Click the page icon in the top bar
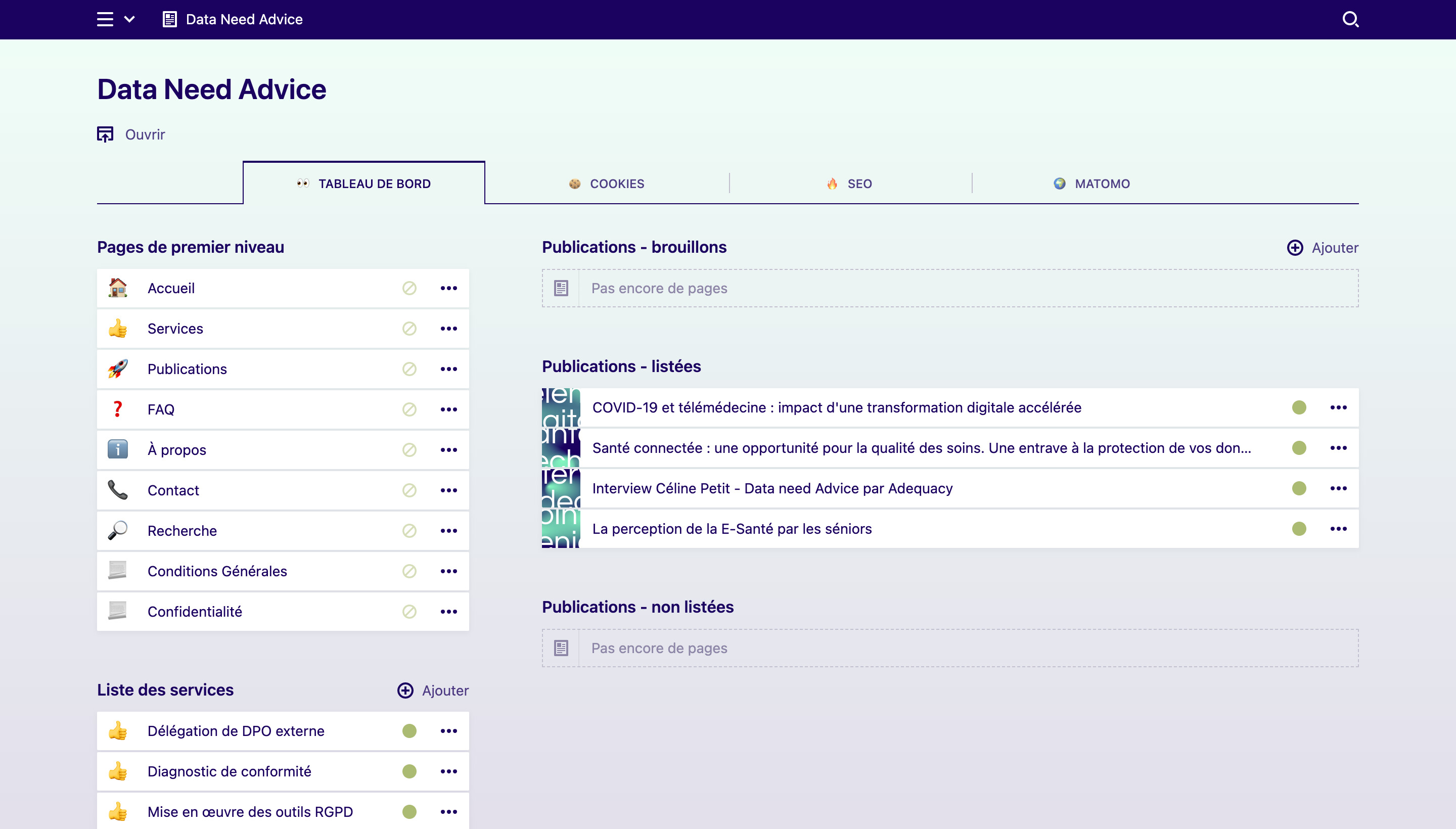The height and width of the screenshot is (829, 1456). (x=170, y=19)
